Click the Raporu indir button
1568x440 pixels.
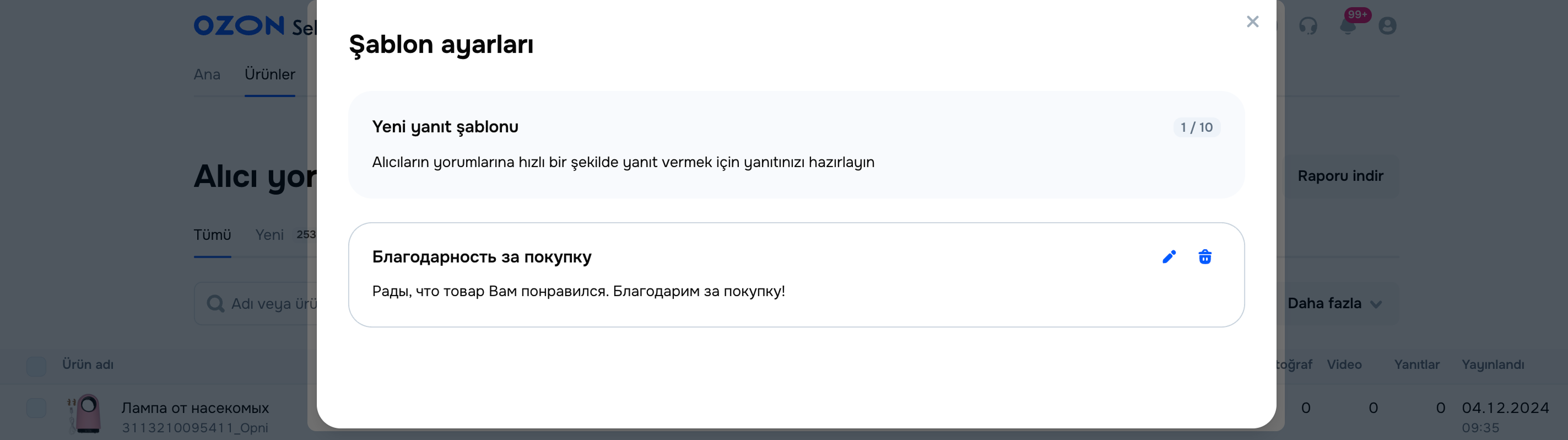1340,176
